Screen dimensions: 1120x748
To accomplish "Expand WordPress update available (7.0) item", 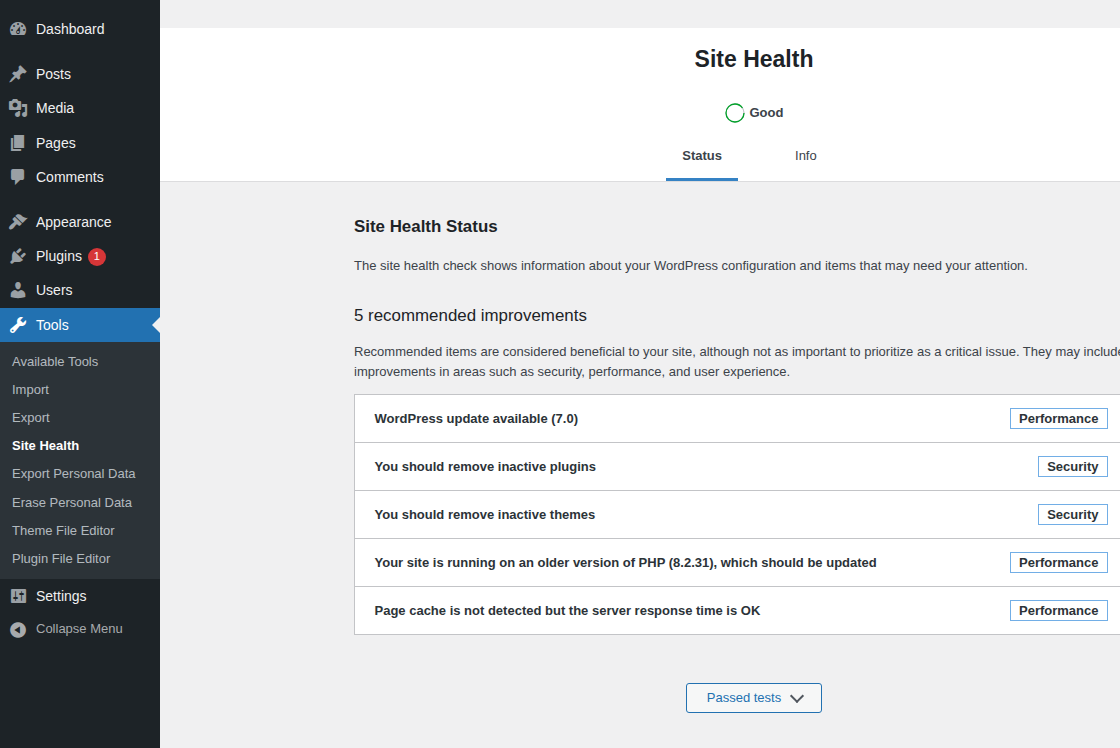I will 737,419.
